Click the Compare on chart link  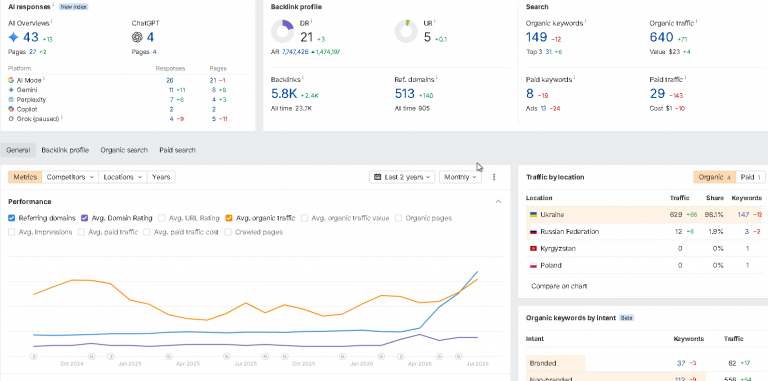coord(559,286)
